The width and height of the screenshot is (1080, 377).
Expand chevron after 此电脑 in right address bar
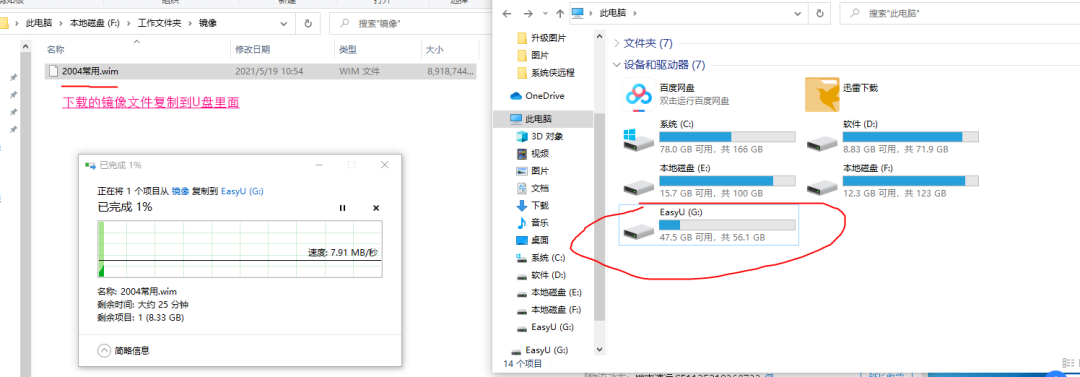(634, 13)
